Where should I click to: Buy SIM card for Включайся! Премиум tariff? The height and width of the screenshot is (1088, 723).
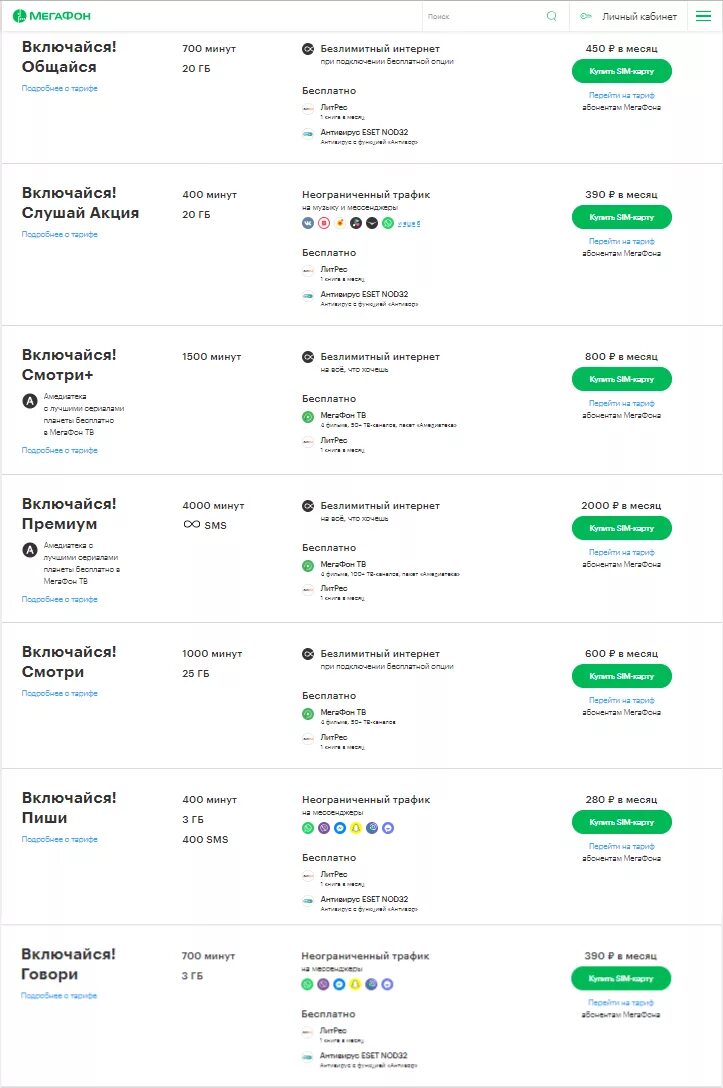[x=621, y=528]
